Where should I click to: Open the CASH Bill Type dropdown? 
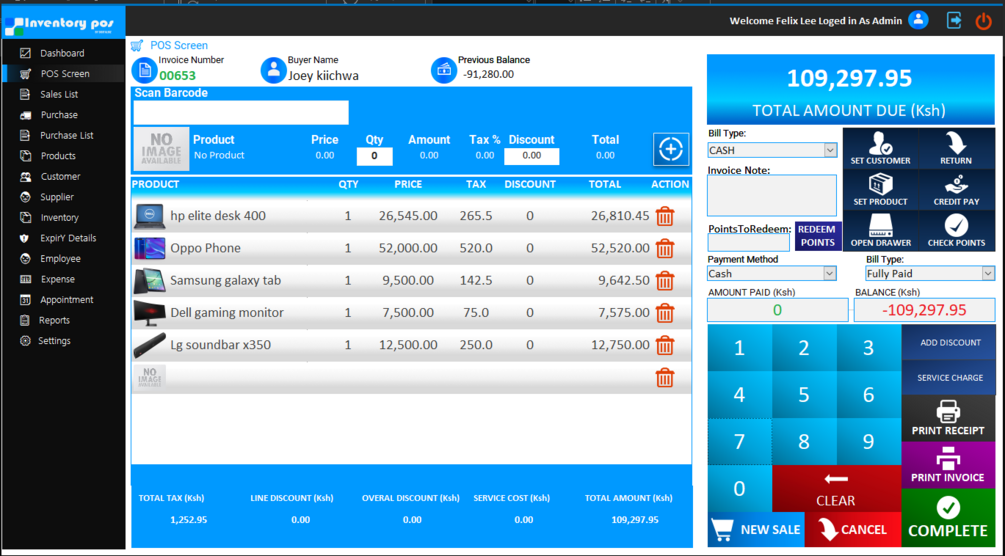tap(830, 150)
